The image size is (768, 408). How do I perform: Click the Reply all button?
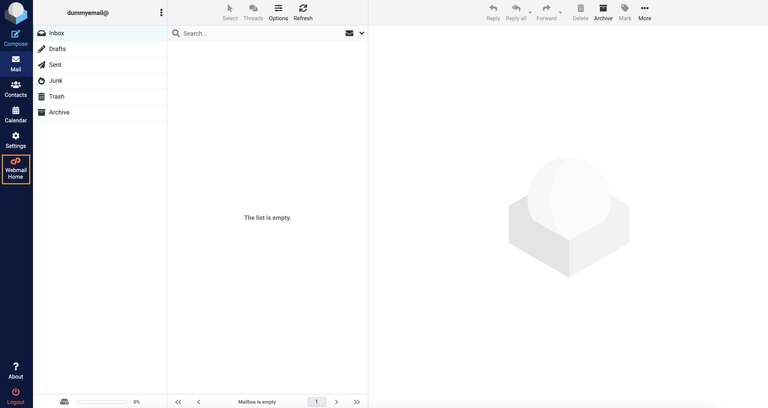click(x=516, y=13)
